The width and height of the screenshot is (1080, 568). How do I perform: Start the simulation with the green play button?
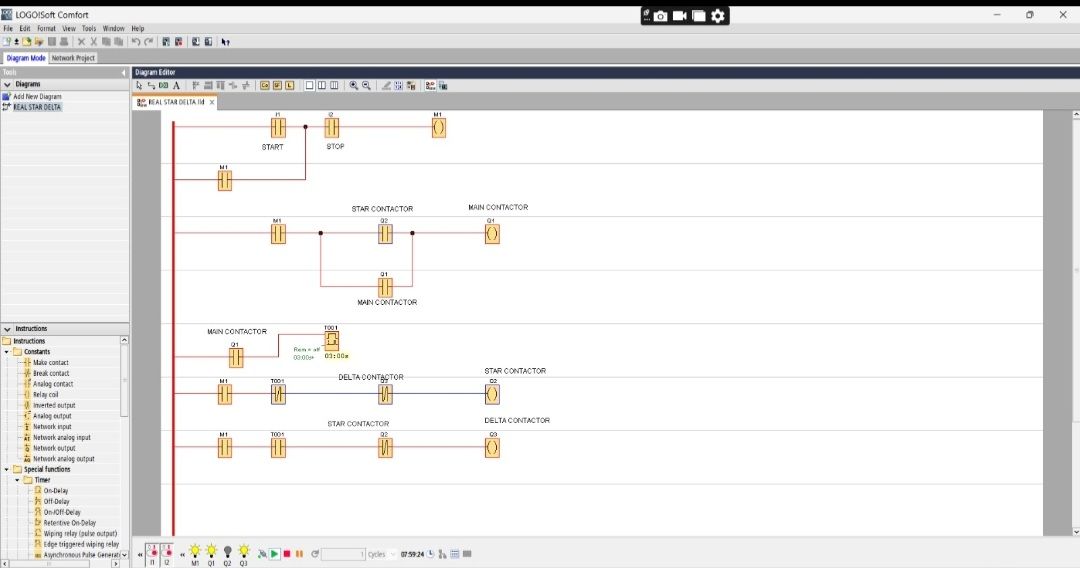tap(274, 554)
